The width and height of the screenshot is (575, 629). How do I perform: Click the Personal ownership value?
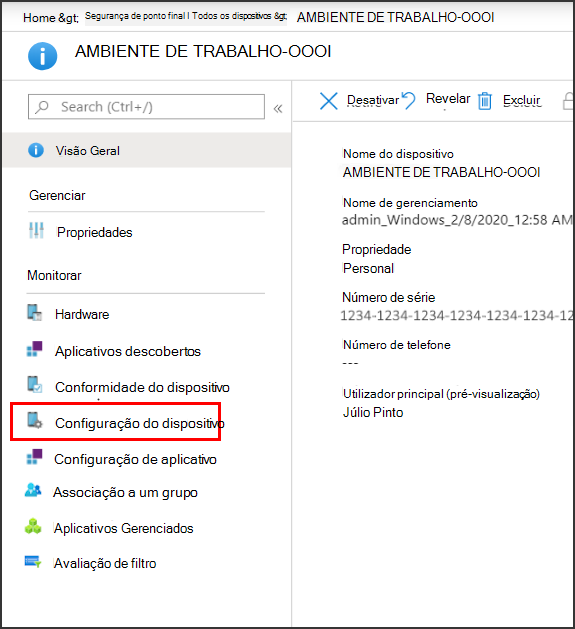click(368, 268)
